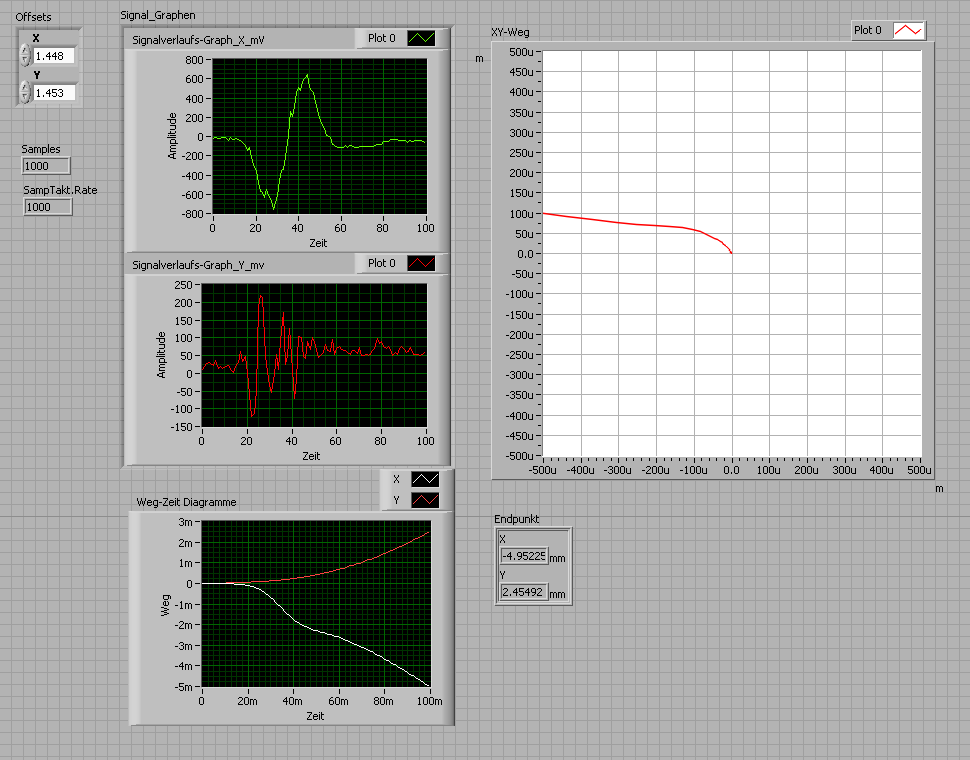Click the 400u tick on XY-Weg horizontal axis
This screenshot has width=970, height=760.
[x=882, y=470]
